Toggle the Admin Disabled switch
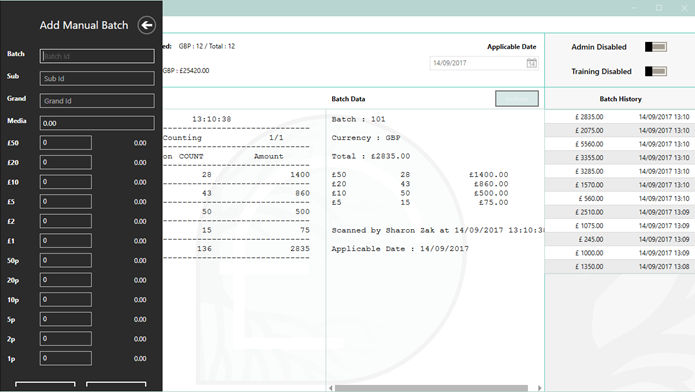Image resolution: width=695 pixels, height=392 pixels. pos(656,47)
